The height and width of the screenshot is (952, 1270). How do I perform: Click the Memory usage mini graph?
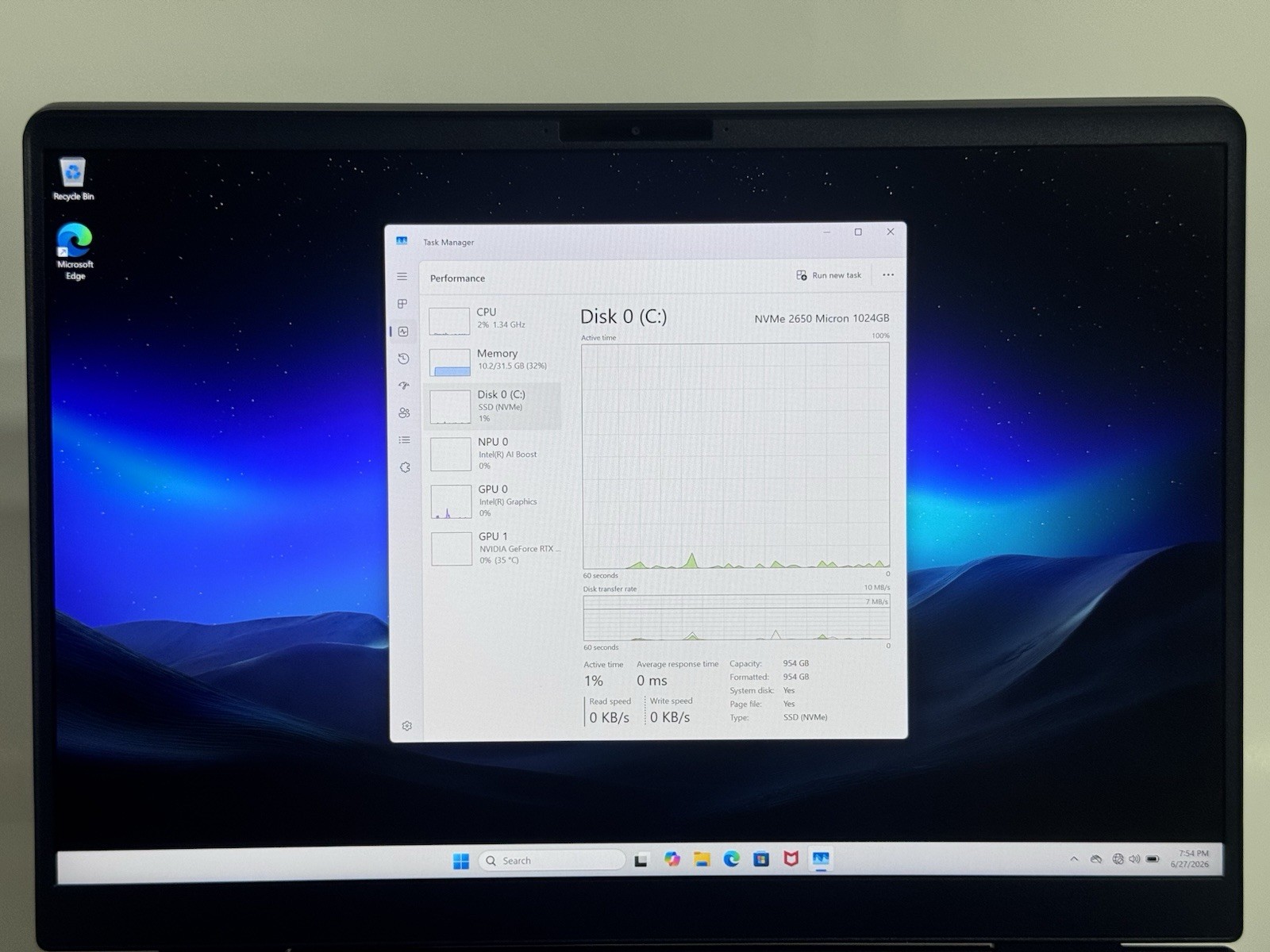[x=450, y=363]
